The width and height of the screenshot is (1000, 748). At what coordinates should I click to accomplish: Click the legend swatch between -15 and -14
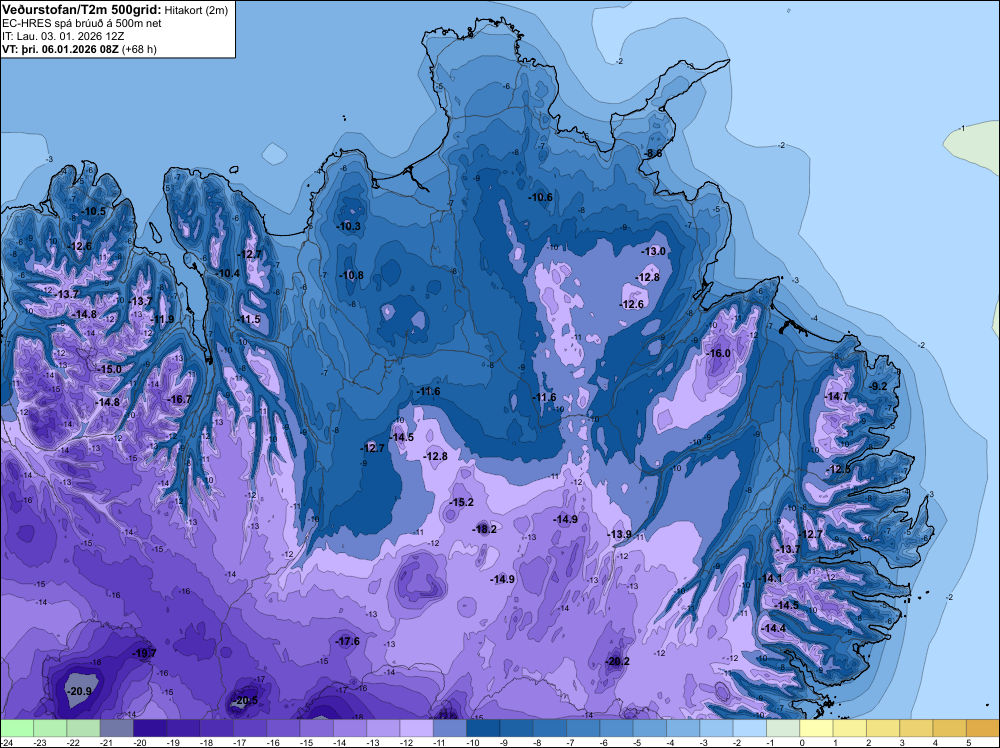point(316,728)
